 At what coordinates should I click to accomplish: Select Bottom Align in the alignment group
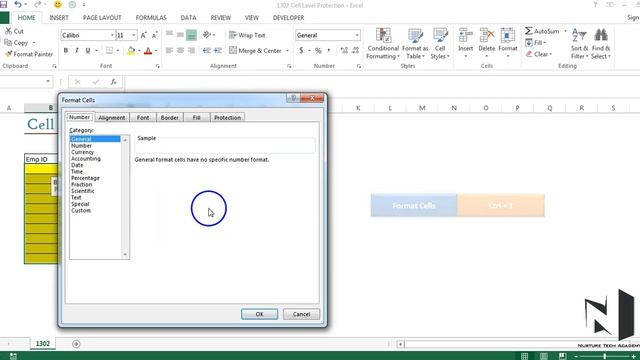point(191,35)
